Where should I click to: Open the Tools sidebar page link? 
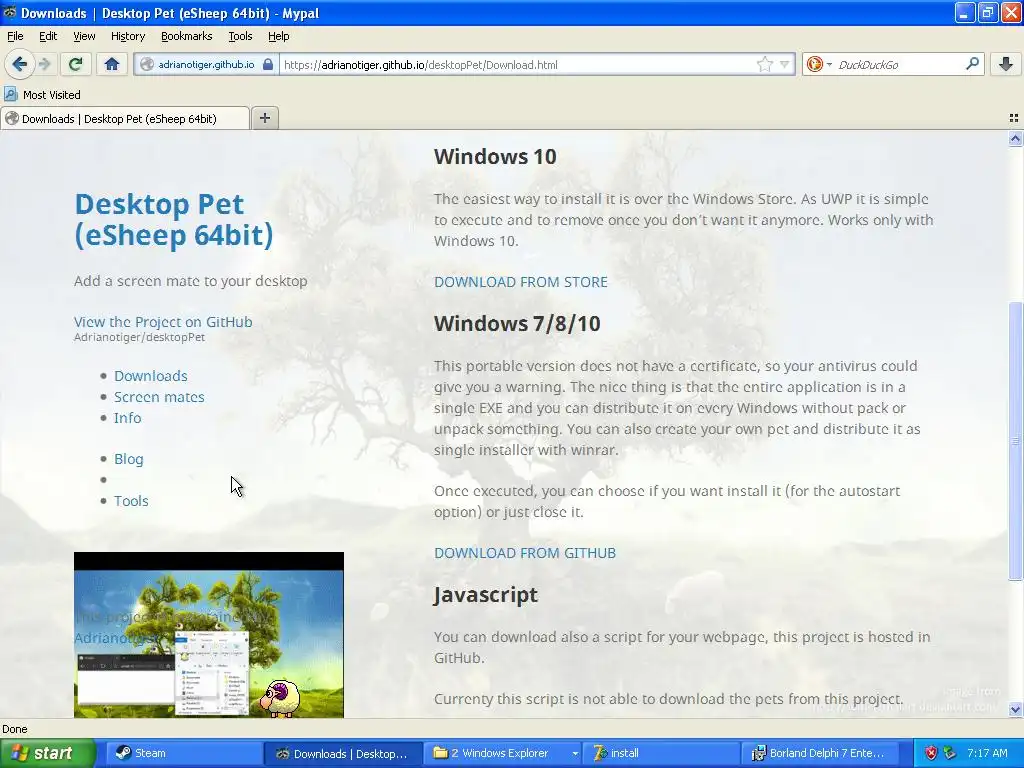point(131,501)
